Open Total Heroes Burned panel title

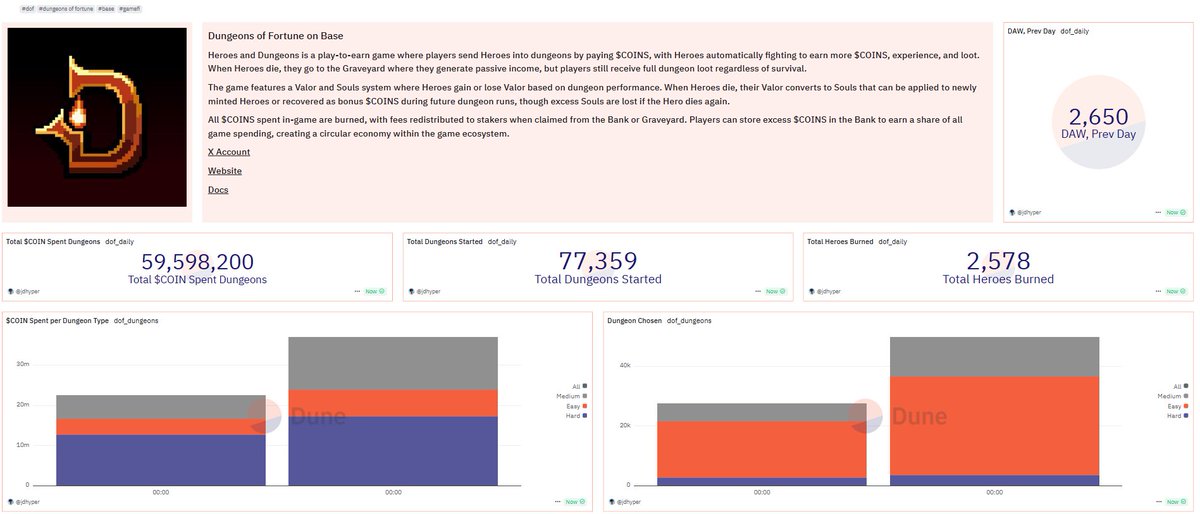point(840,241)
